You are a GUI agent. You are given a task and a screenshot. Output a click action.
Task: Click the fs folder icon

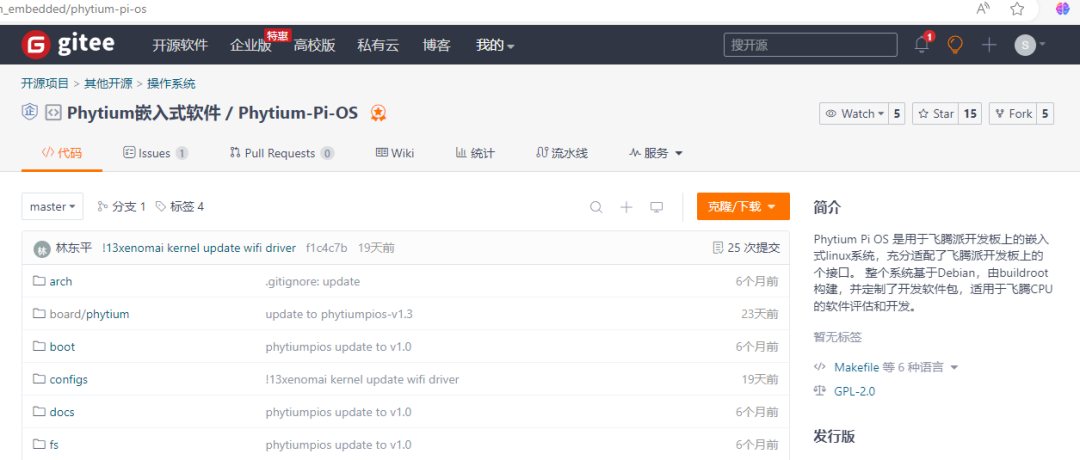[x=39, y=445]
